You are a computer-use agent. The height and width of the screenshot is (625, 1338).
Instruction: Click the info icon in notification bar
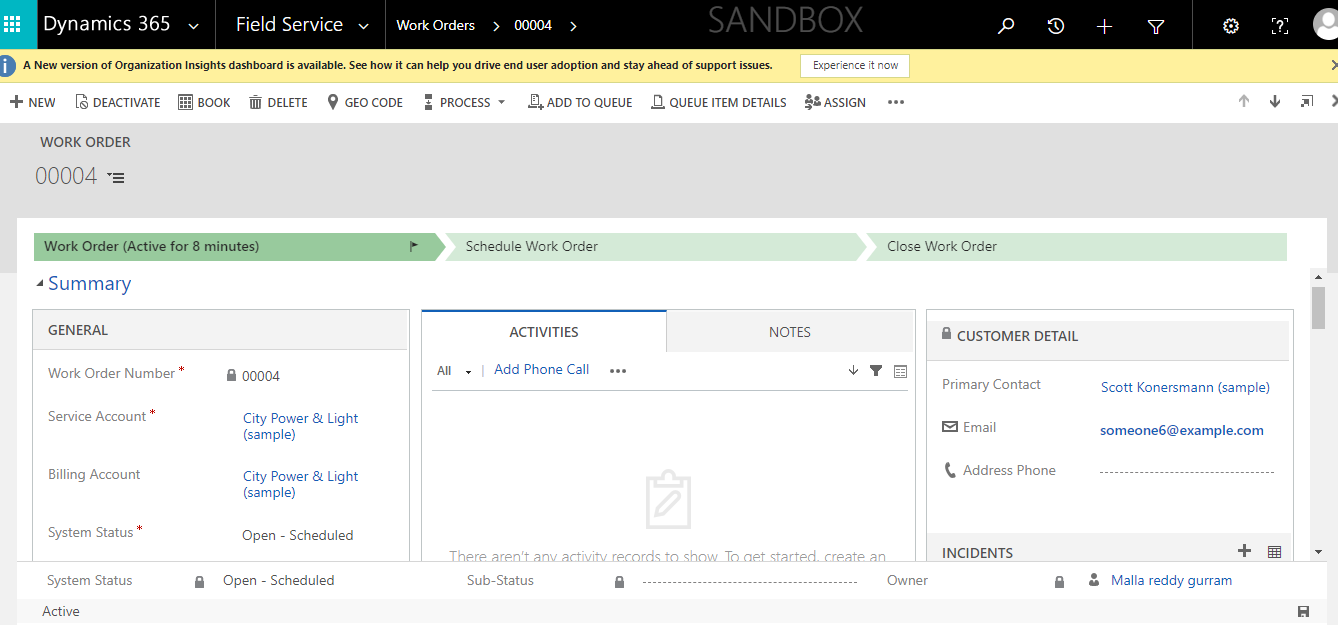click(x=8, y=65)
